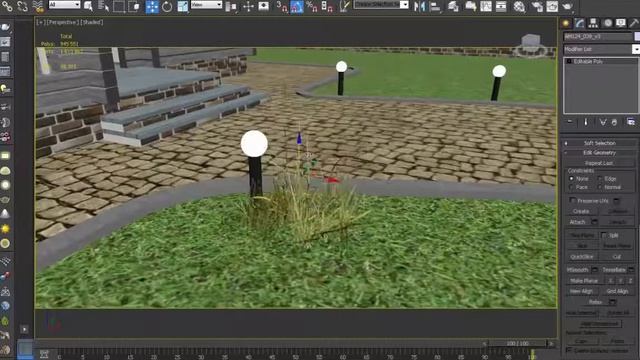640x360 pixels.
Task: Click the Render teapot icon
Action: point(567,6)
